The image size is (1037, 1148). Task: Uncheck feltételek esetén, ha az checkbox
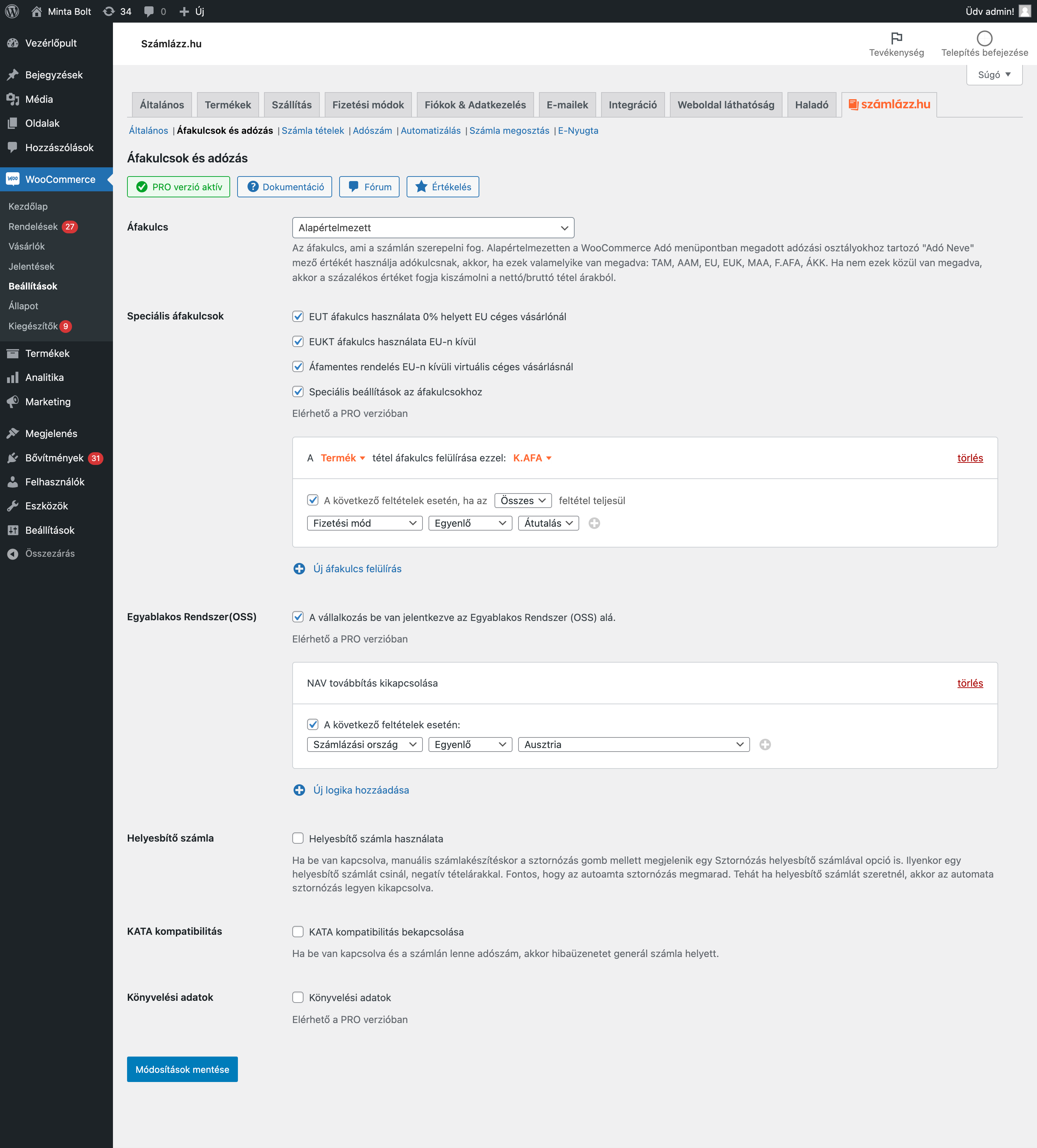click(313, 501)
